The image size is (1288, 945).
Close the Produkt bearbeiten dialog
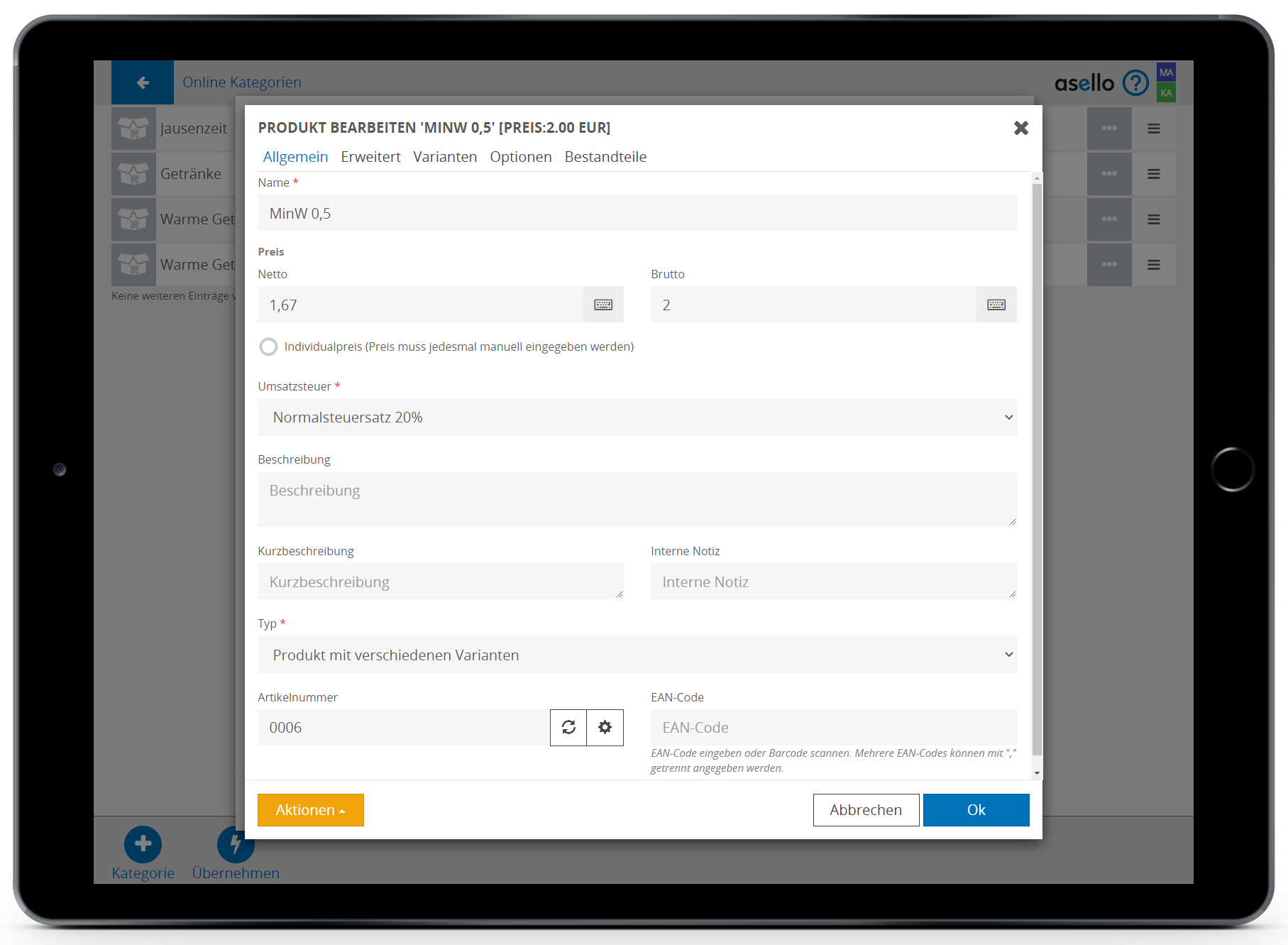coord(1020,128)
